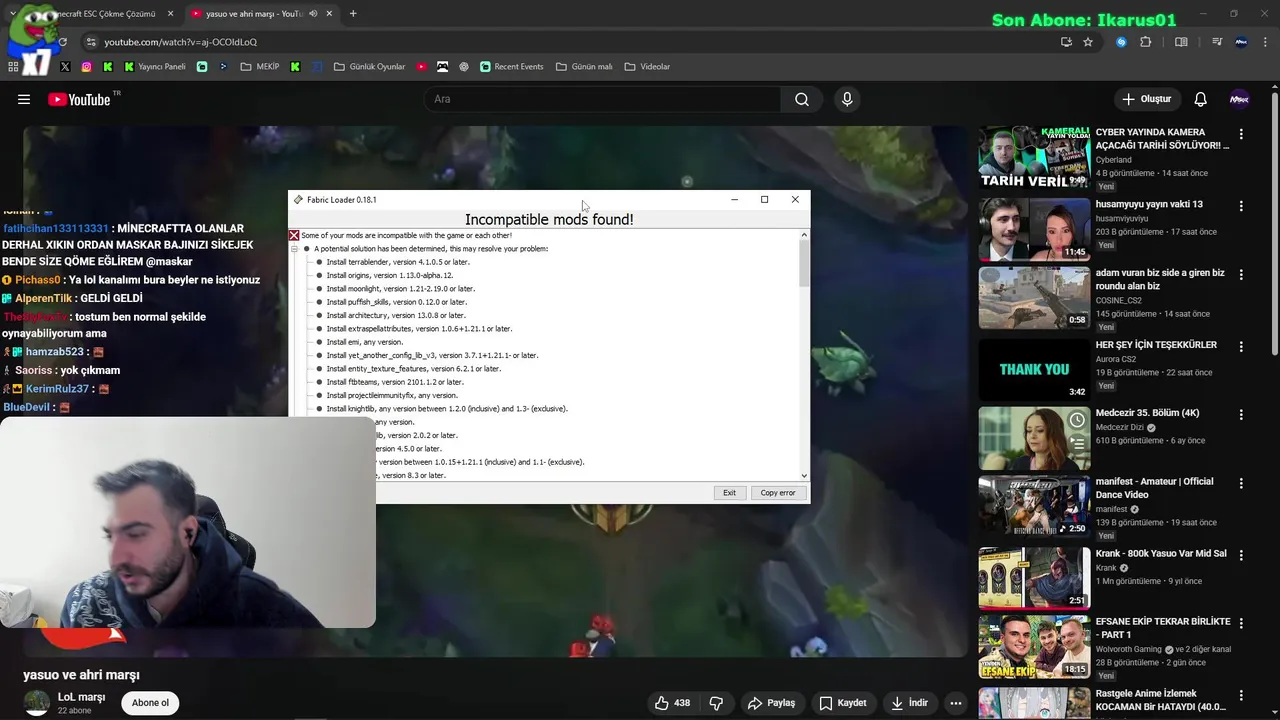The image size is (1280, 720).
Task: Open the red YouTube bookmark icon
Action: click(421, 67)
